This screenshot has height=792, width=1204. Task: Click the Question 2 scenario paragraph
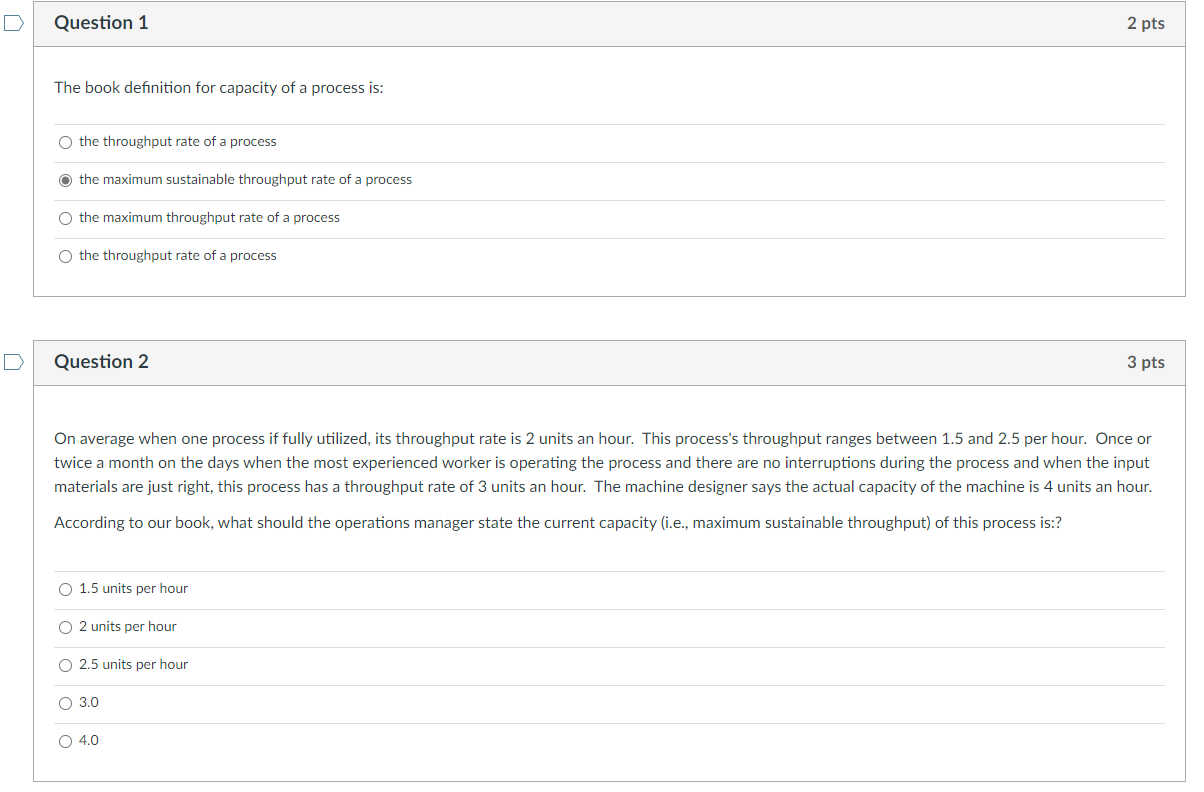(x=600, y=462)
